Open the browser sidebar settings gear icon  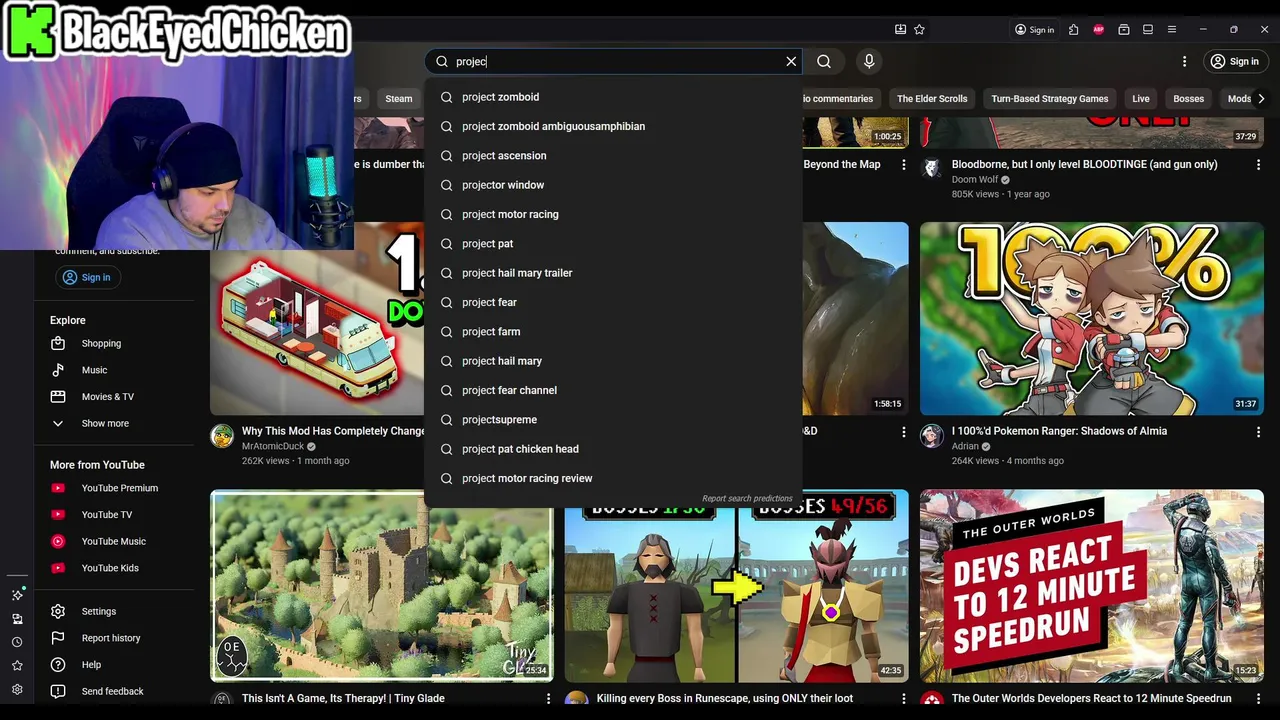(17, 690)
